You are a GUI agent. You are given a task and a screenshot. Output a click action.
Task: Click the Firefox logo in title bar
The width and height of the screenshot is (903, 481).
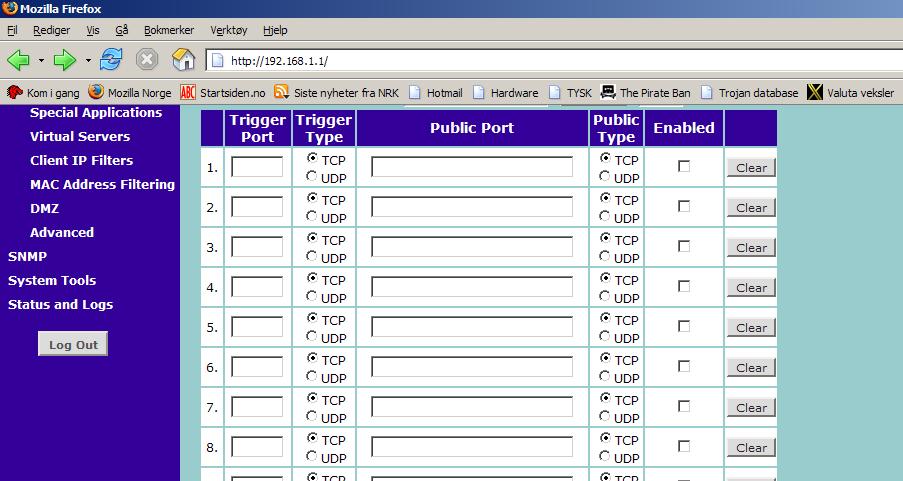[x=10, y=9]
